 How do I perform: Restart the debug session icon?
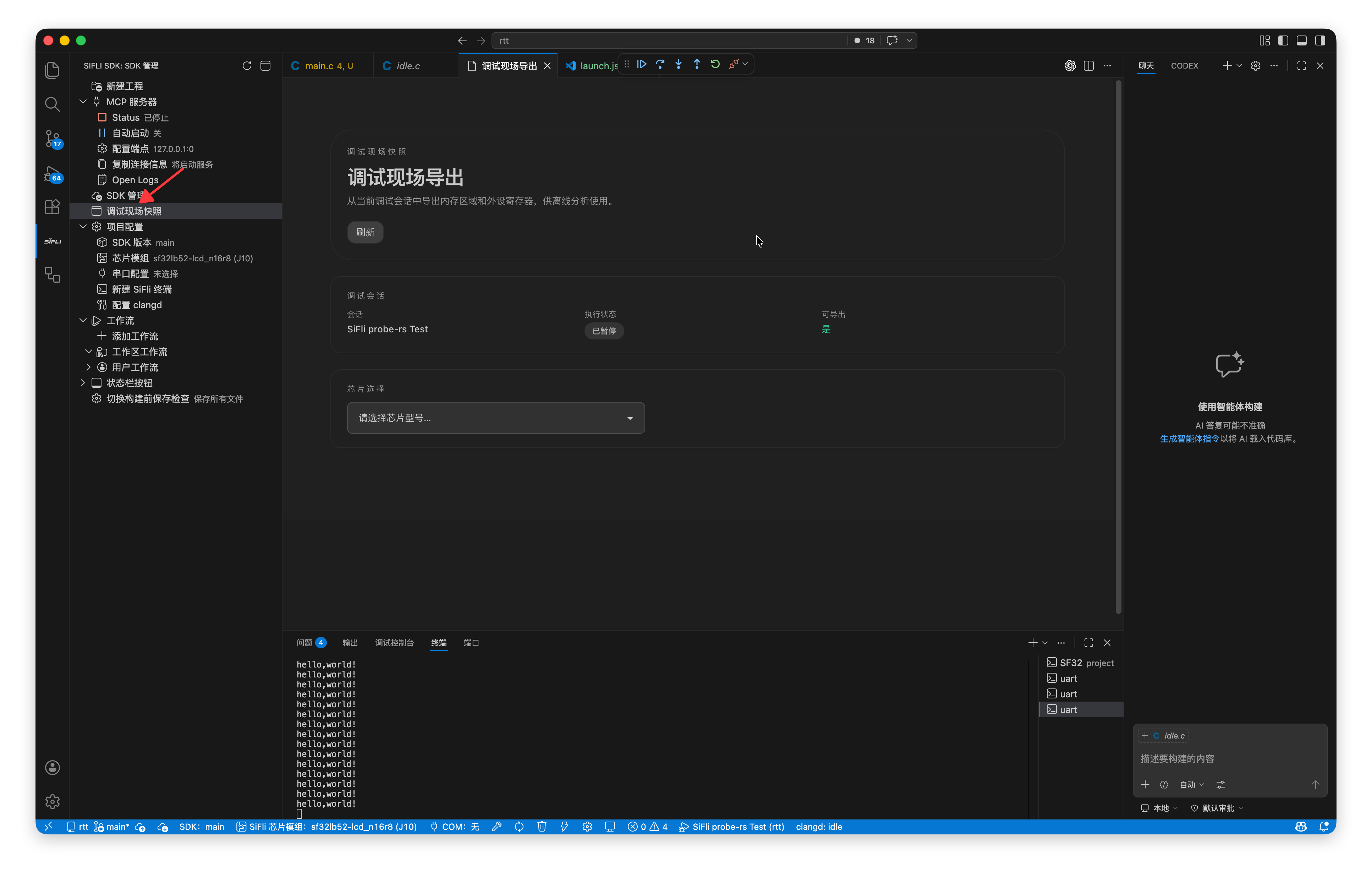[715, 64]
